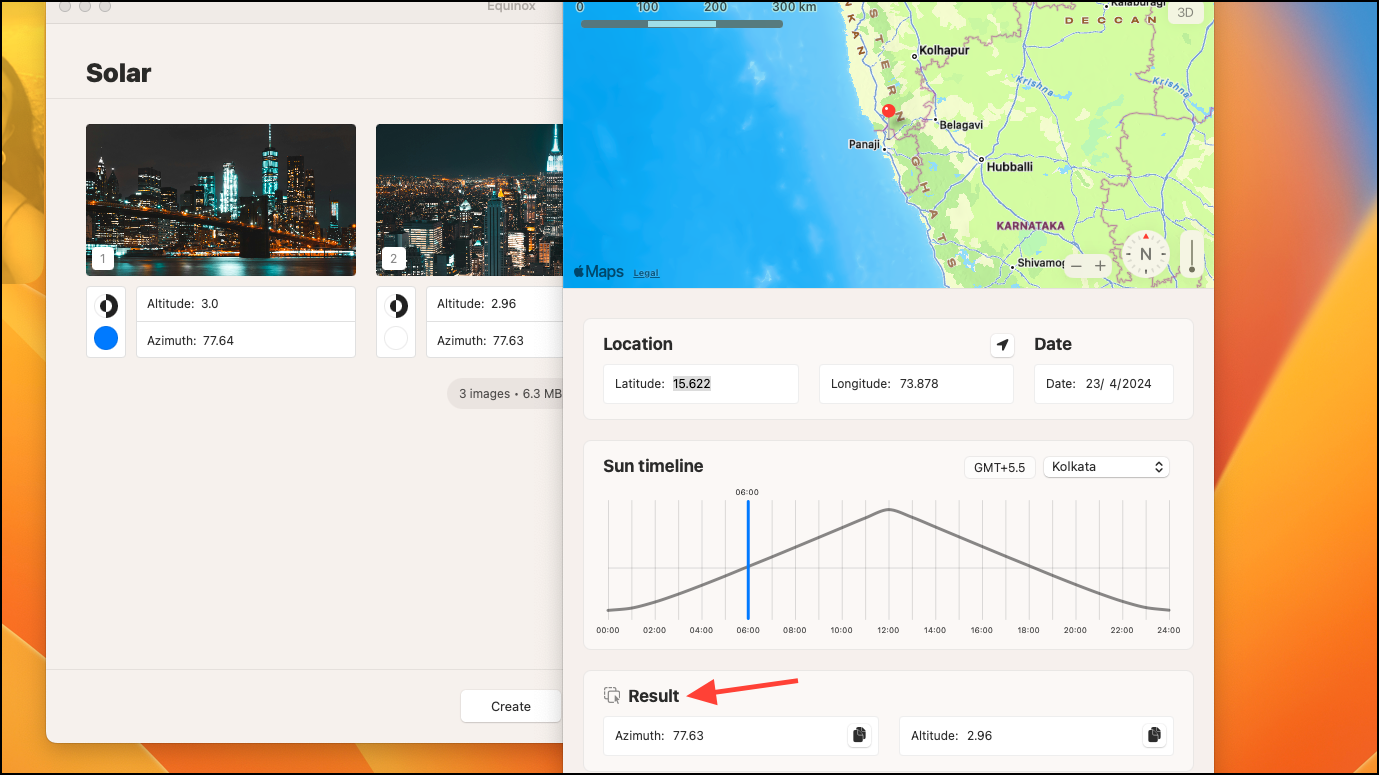
Task: Click the Solar heading
Action: 118,73
